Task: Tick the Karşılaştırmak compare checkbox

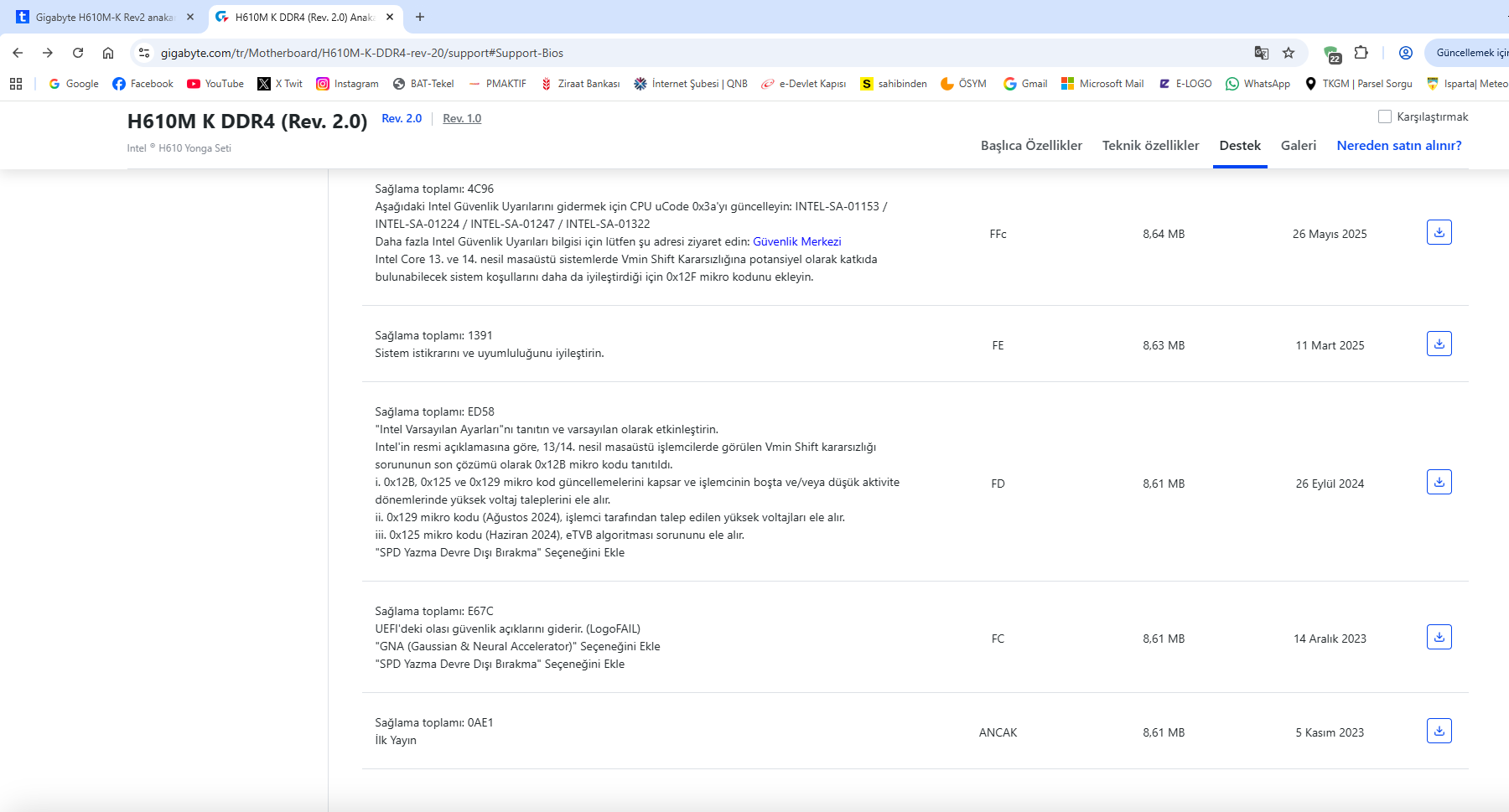Action: (x=1385, y=116)
